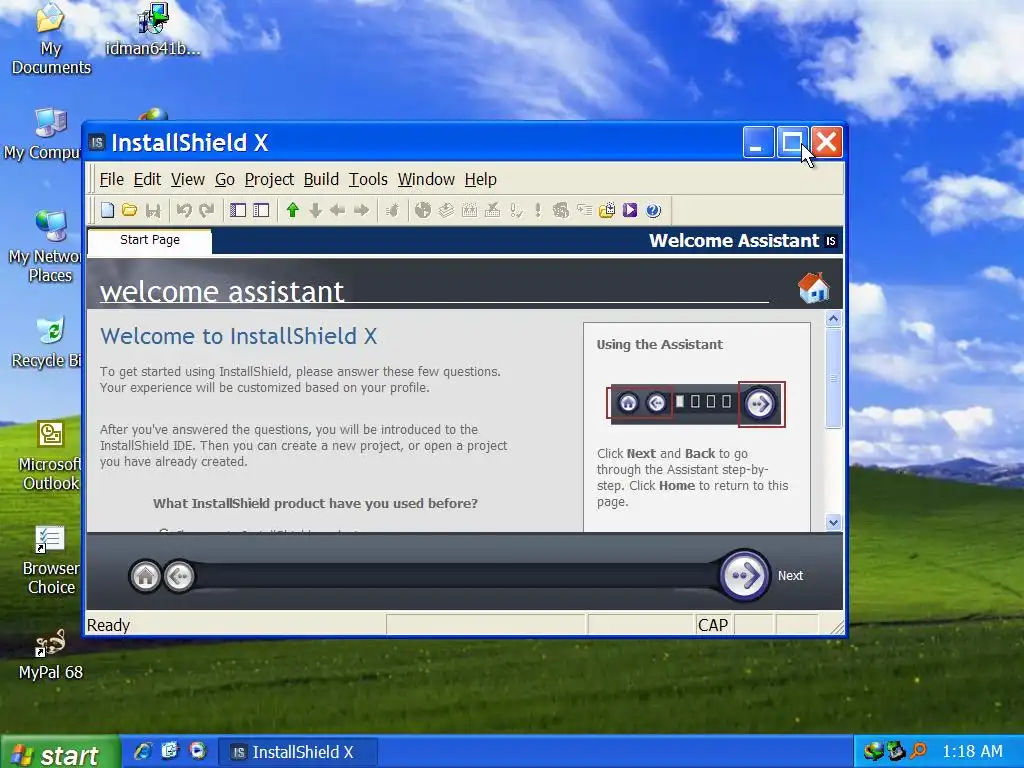This screenshot has height=768, width=1024.
Task: Select the idman641b desktop installer icon
Action: tap(153, 29)
